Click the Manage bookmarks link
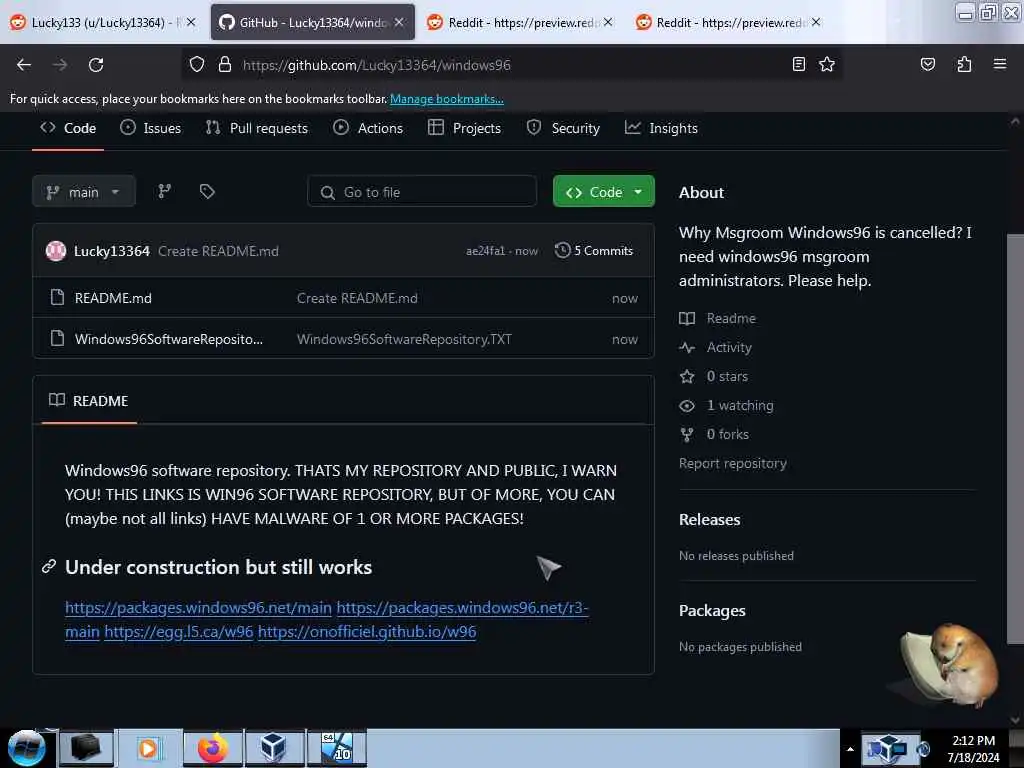This screenshot has height=768, width=1024. [447, 99]
